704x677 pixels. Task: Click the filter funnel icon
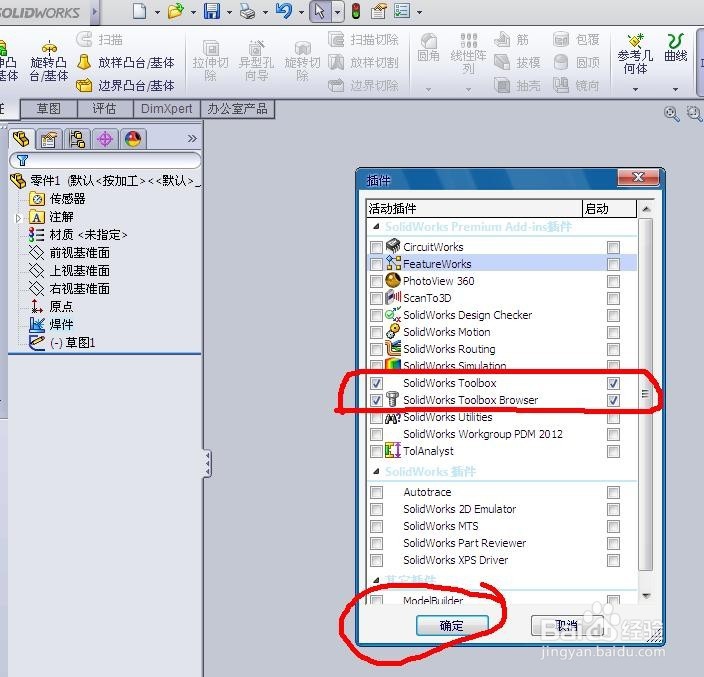22,160
